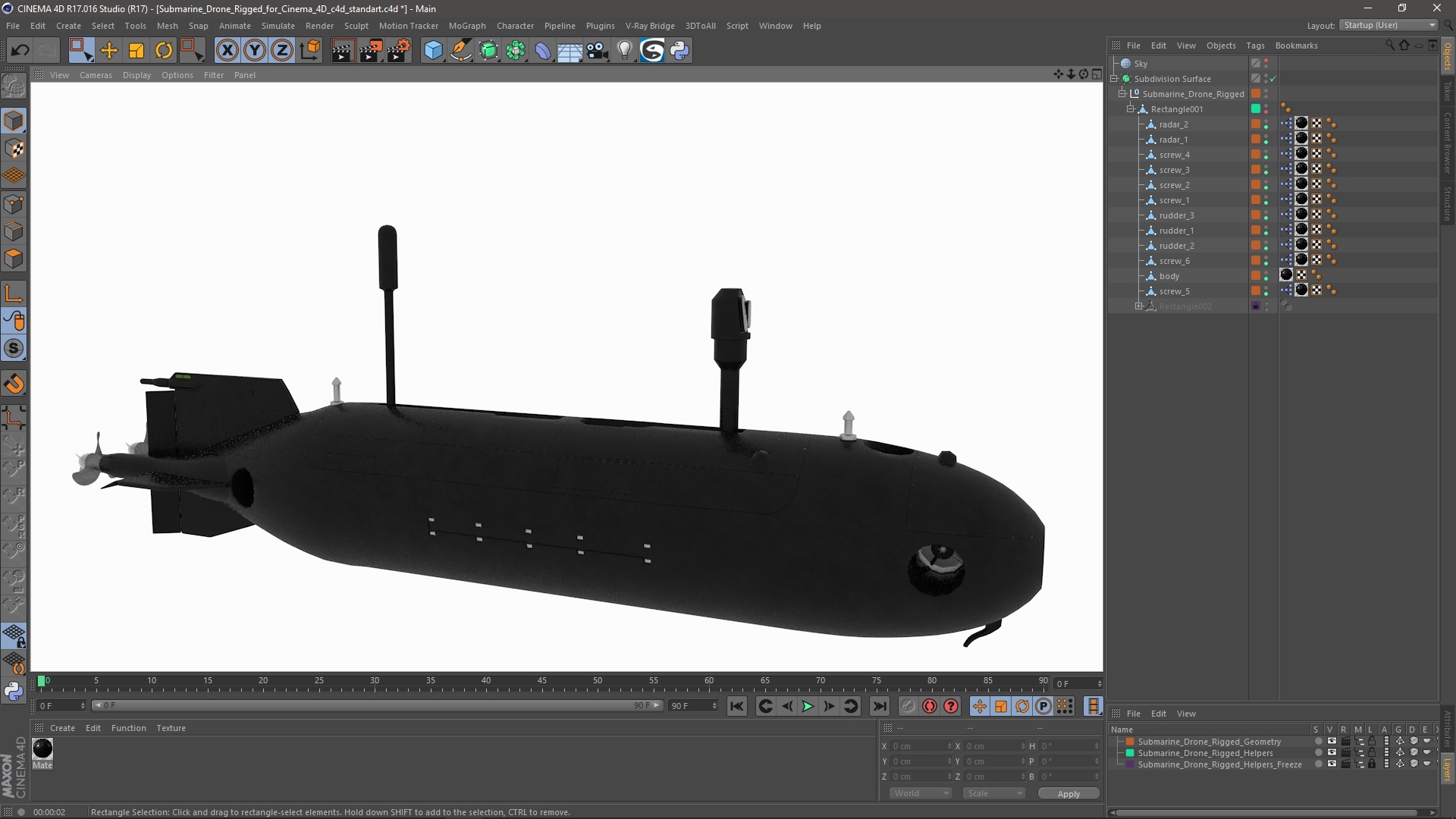Image resolution: width=1456 pixels, height=819 pixels.
Task: Select the Mat material thumbnail
Action: pyautogui.click(x=42, y=749)
